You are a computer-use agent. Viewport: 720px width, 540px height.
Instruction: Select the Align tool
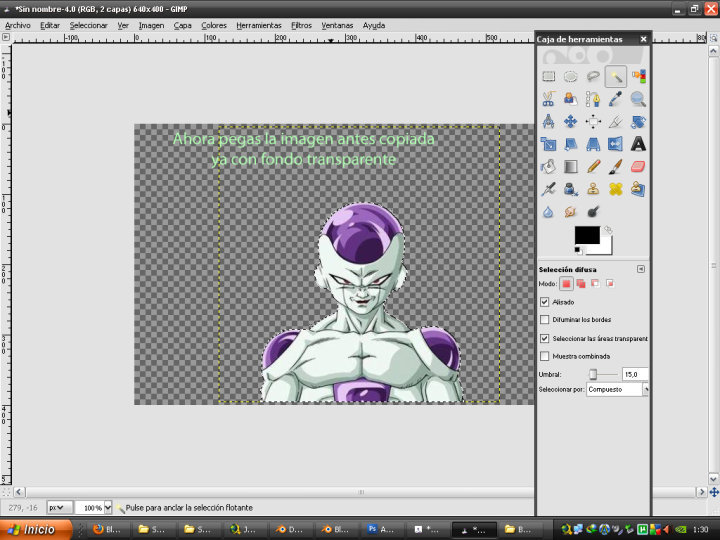593,121
